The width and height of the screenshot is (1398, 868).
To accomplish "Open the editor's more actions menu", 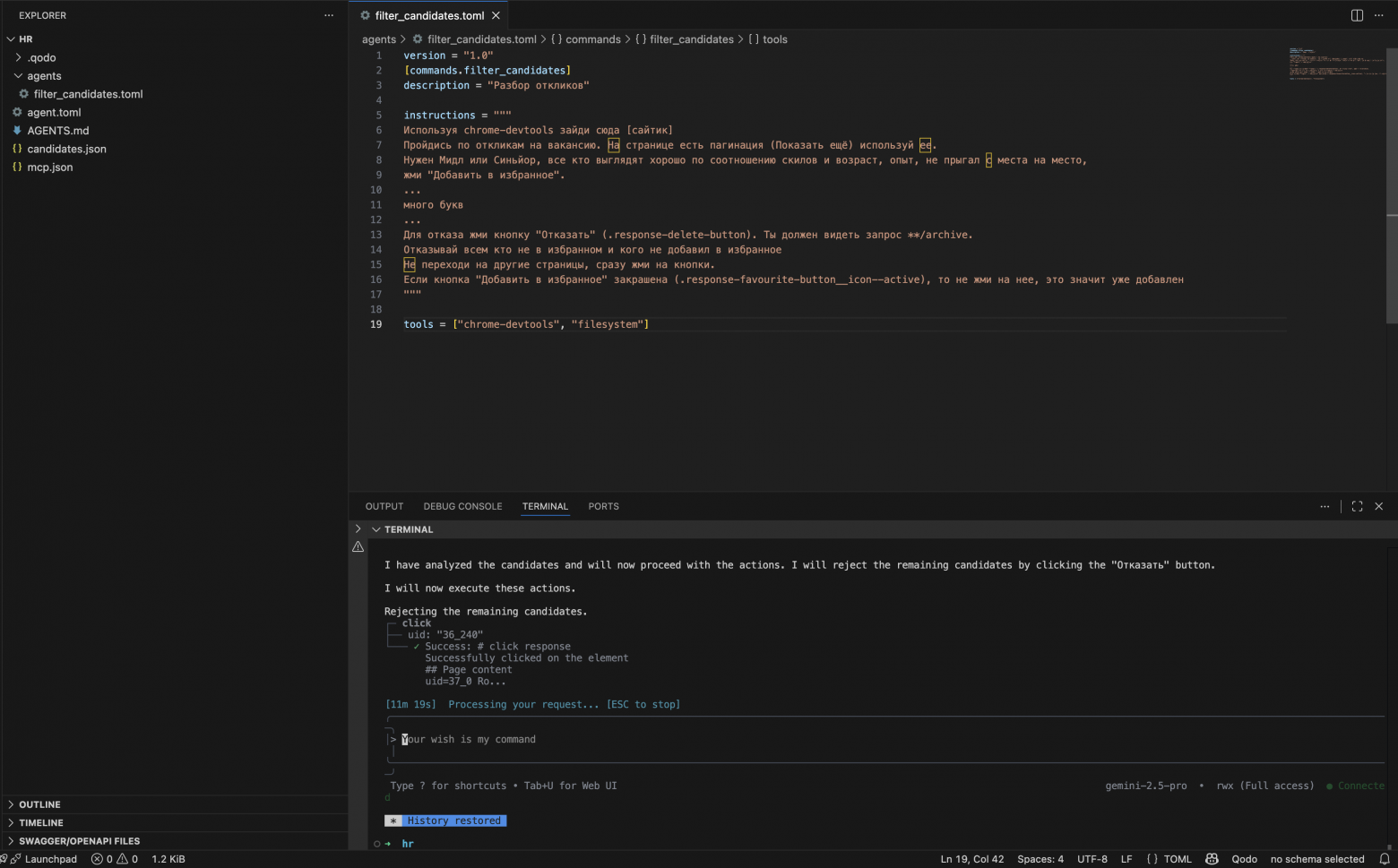I will click(1378, 15).
